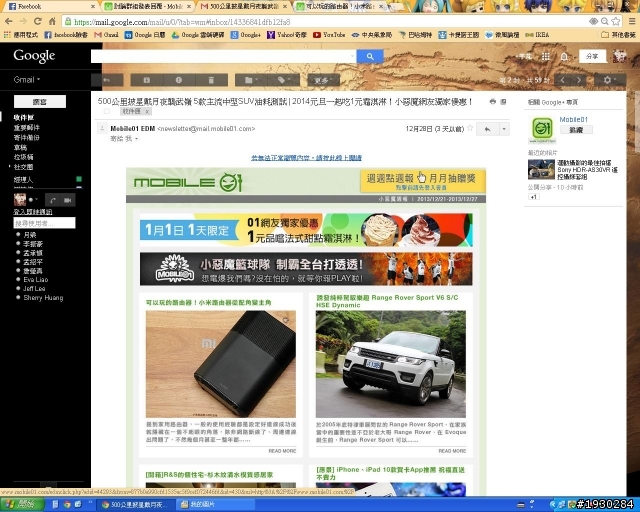Switch to fourth tab about router
This screenshot has height=512, width=640.
click(x=340, y=7)
